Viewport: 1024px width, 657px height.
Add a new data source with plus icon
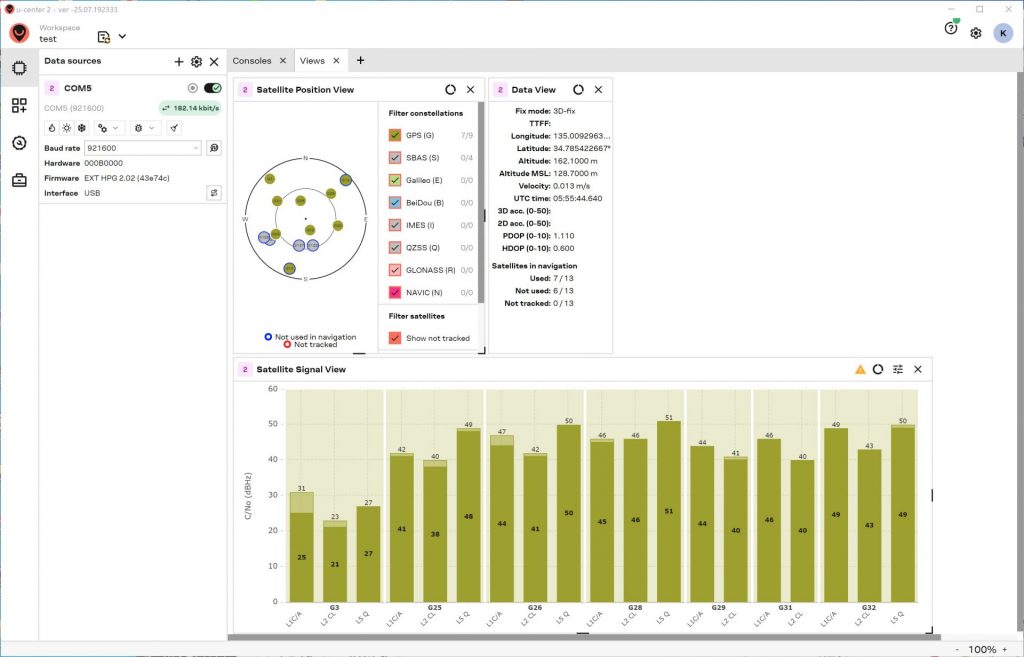point(179,62)
